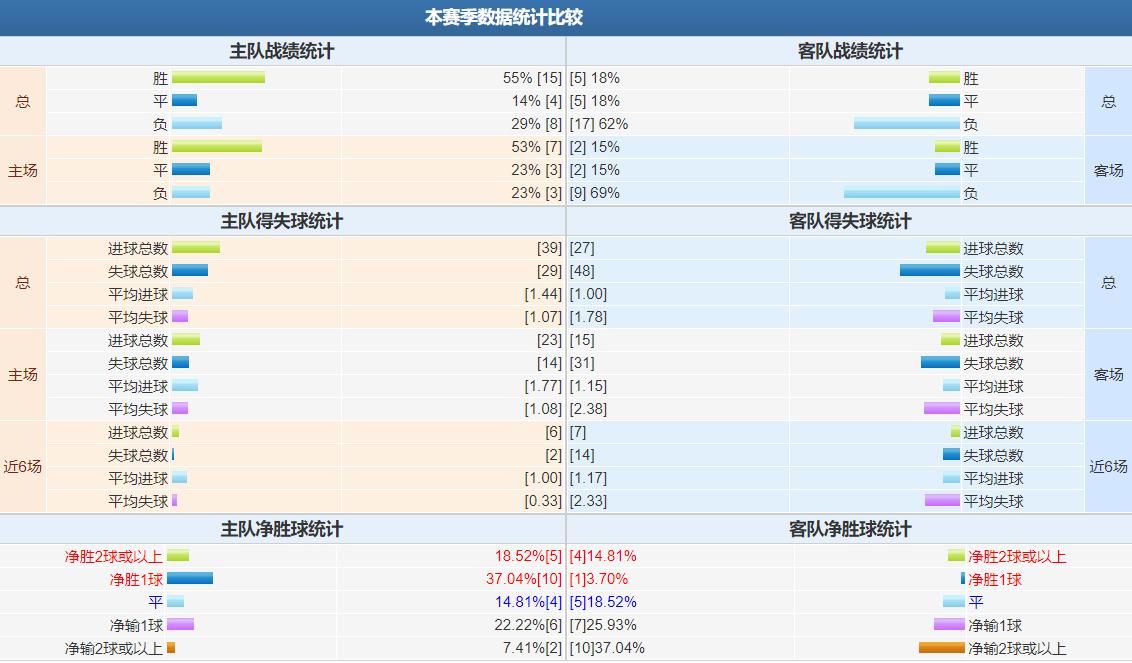1132x663 pixels.
Task: Select the 主队战绩统计 section header
Action: [x=281, y=50]
